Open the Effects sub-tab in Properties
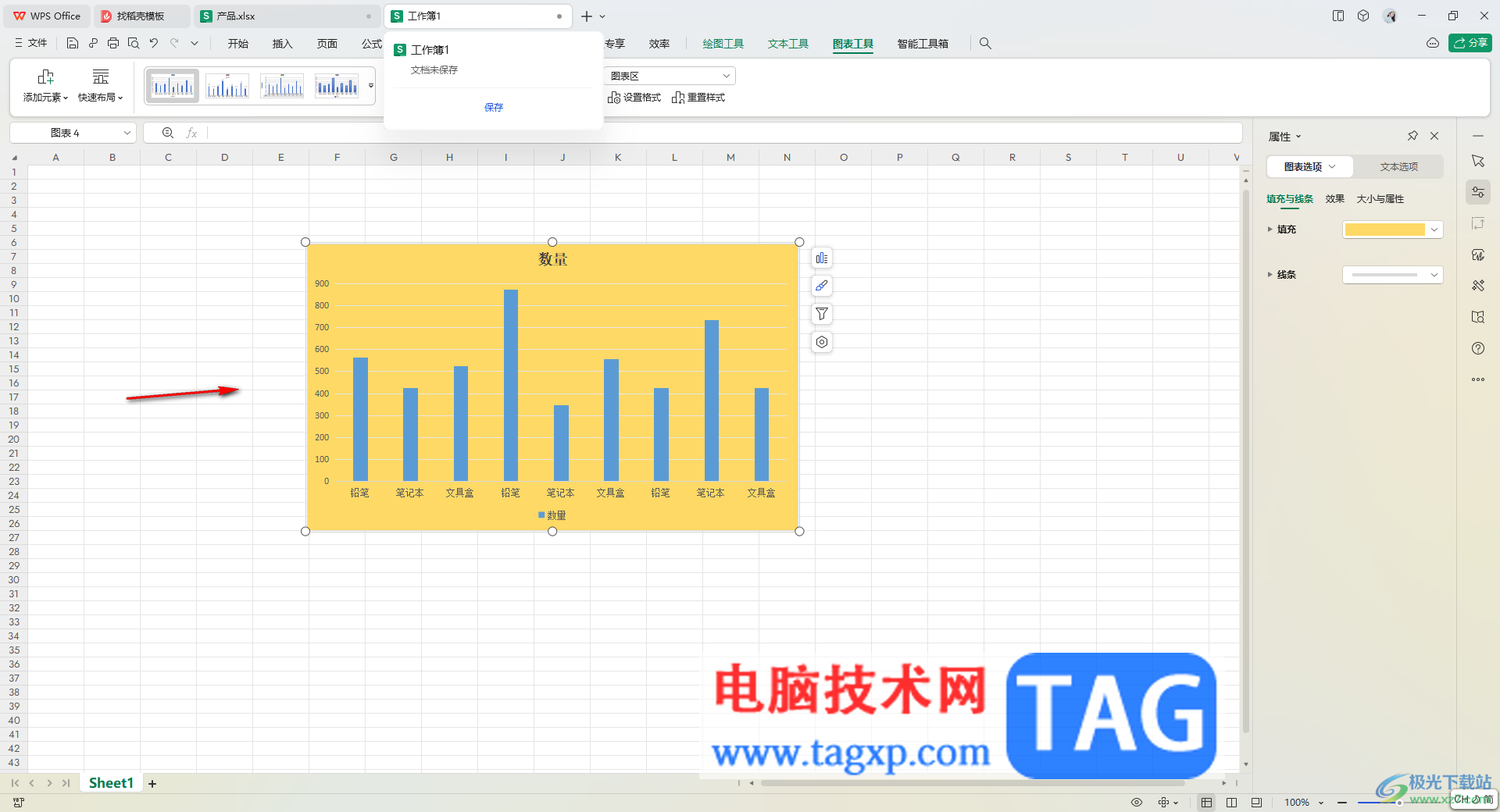This screenshot has height=812, width=1500. click(x=1334, y=199)
